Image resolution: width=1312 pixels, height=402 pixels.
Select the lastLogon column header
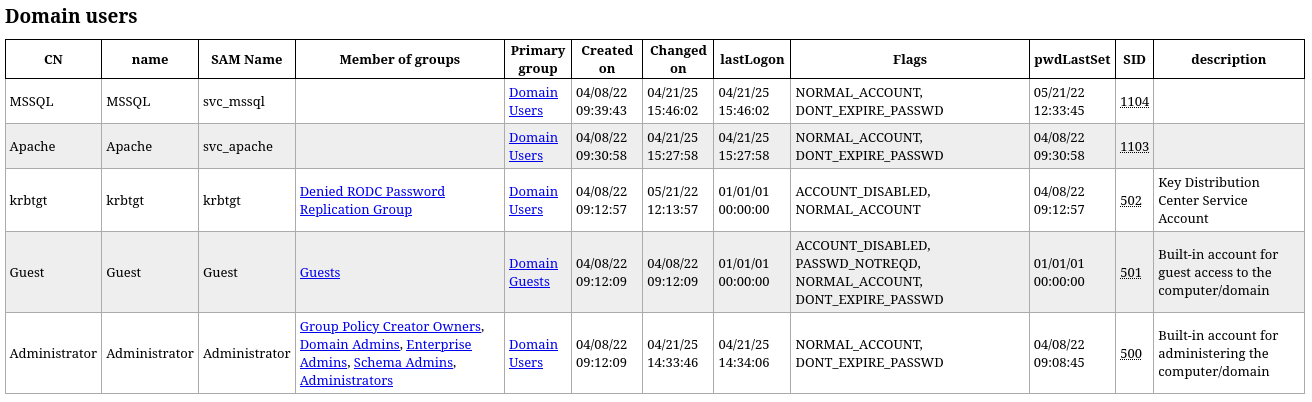coord(752,59)
